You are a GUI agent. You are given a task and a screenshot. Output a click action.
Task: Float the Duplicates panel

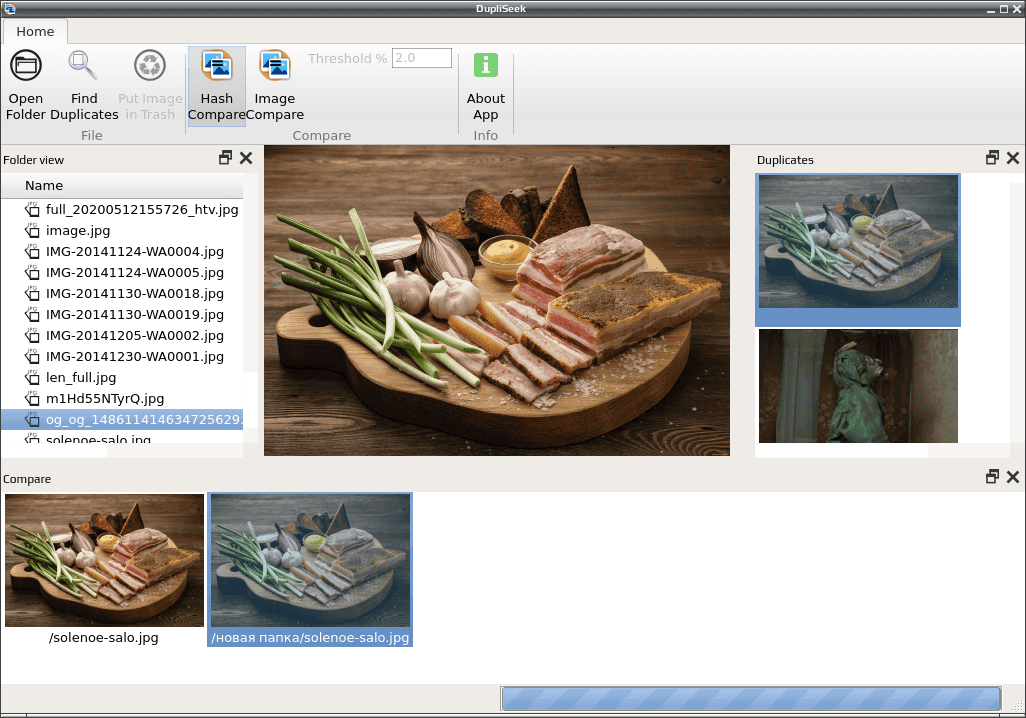(993, 158)
